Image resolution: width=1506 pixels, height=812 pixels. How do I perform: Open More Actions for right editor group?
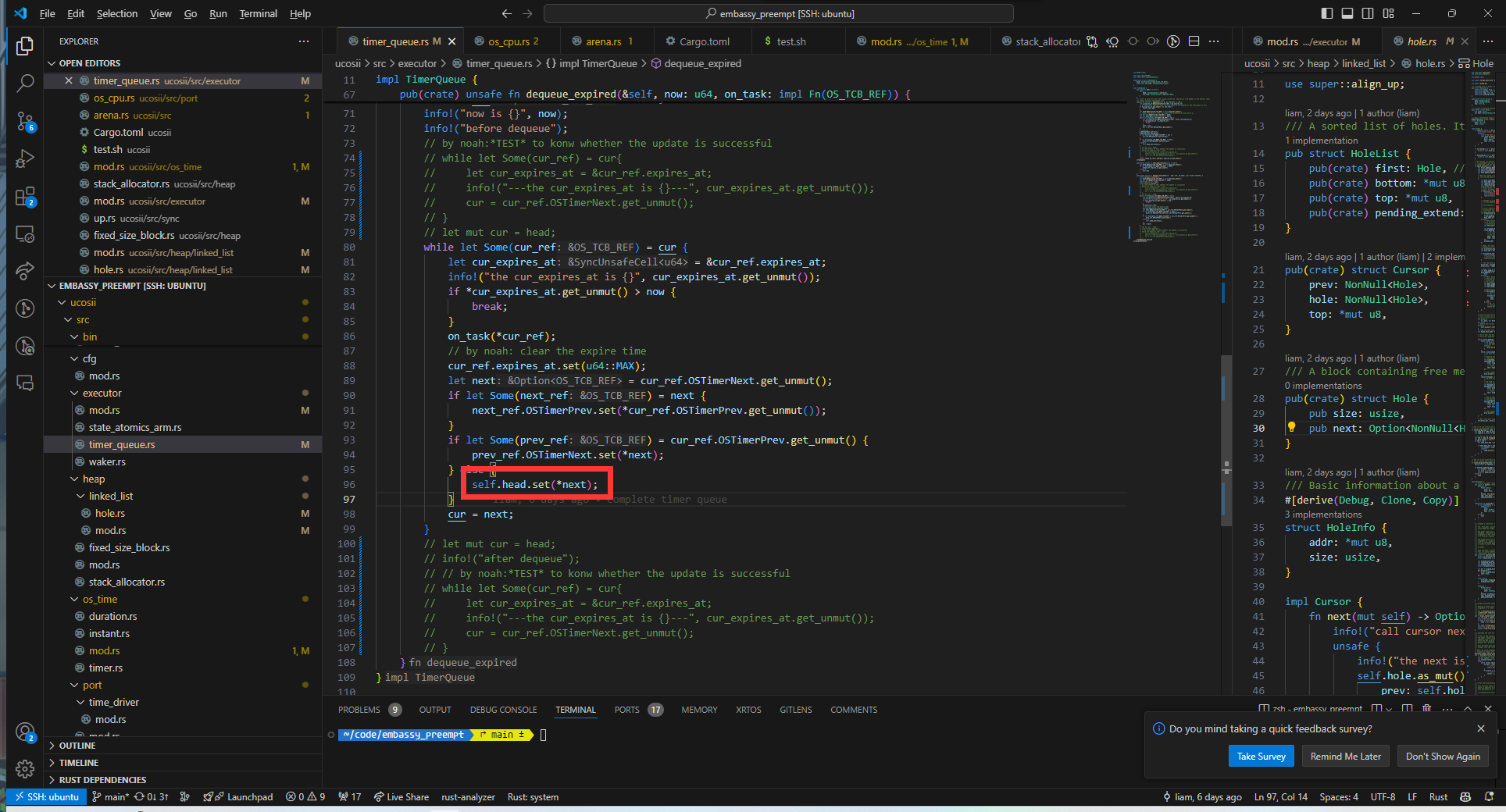point(1488,41)
